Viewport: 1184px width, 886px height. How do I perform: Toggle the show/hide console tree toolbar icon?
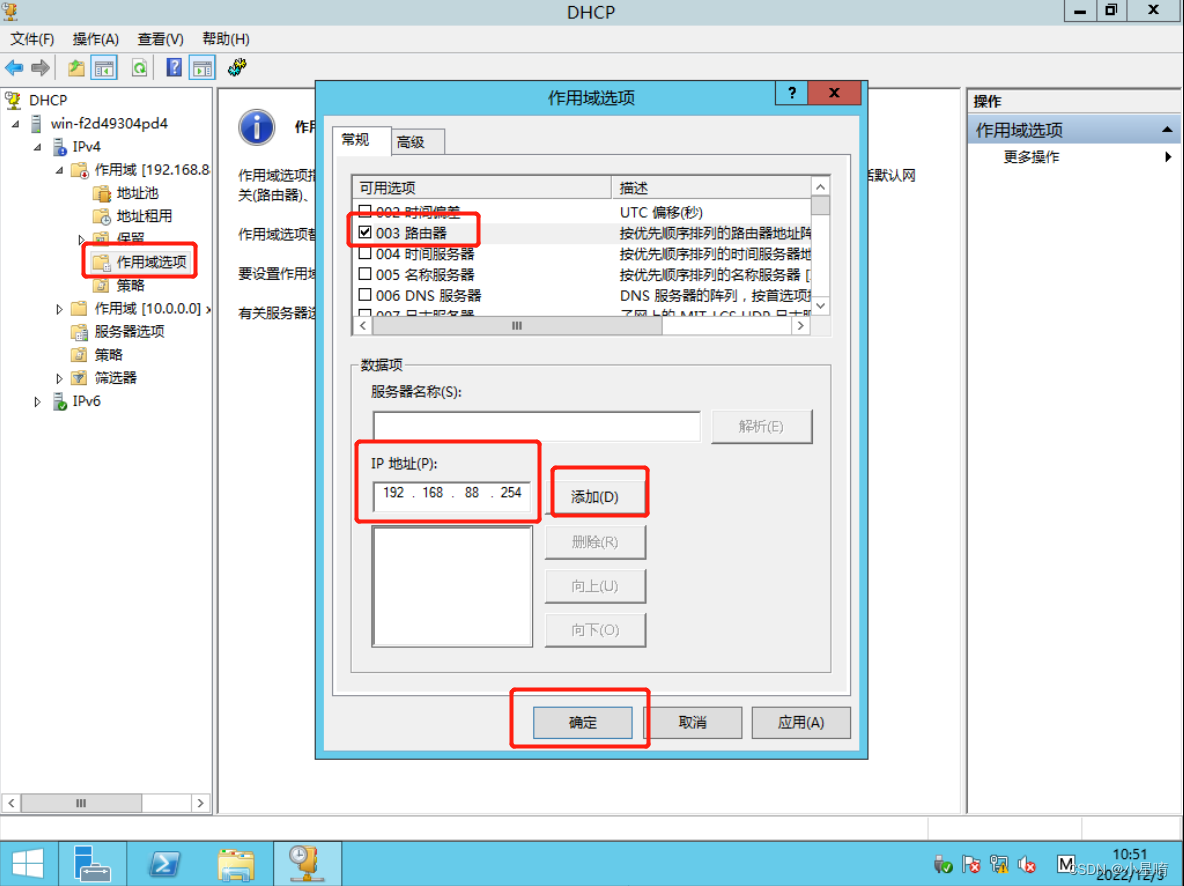click(104, 68)
